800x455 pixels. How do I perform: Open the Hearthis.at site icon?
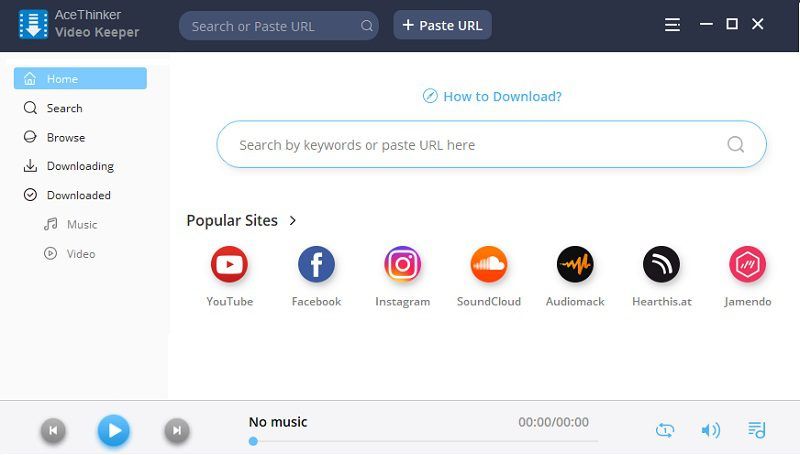click(x=661, y=264)
